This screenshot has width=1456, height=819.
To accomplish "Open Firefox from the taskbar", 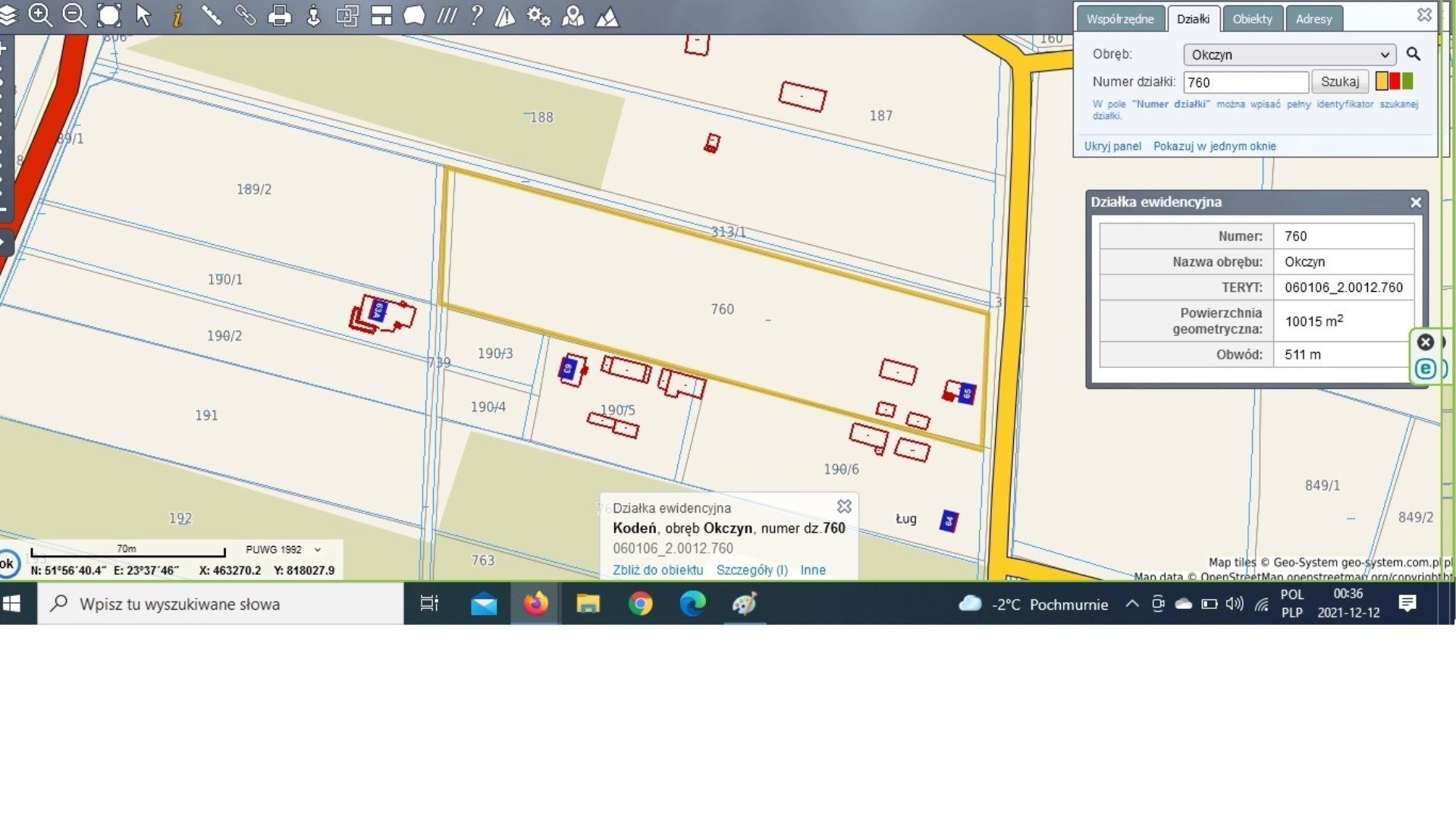I will point(535,604).
